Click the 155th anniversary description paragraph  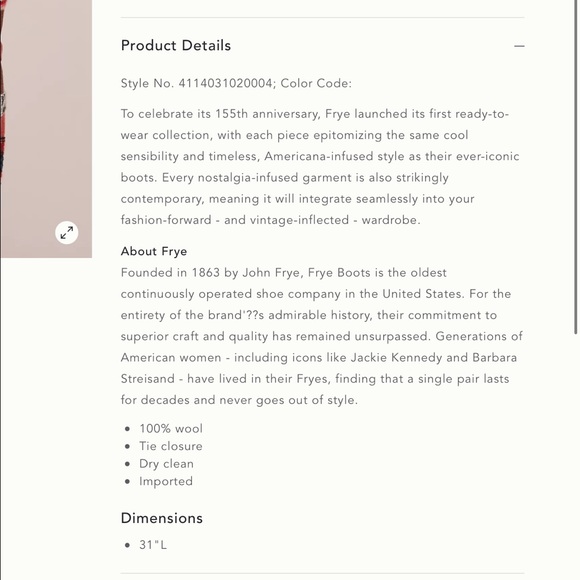[320, 167]
